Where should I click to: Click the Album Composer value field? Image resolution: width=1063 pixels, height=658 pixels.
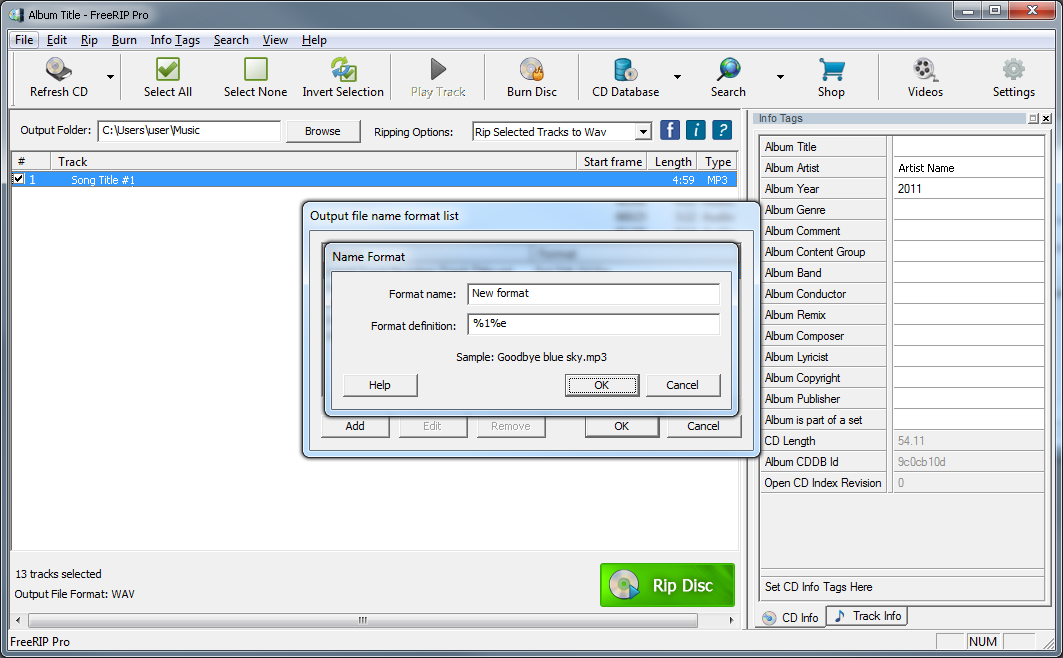click(x=968, y=335)
